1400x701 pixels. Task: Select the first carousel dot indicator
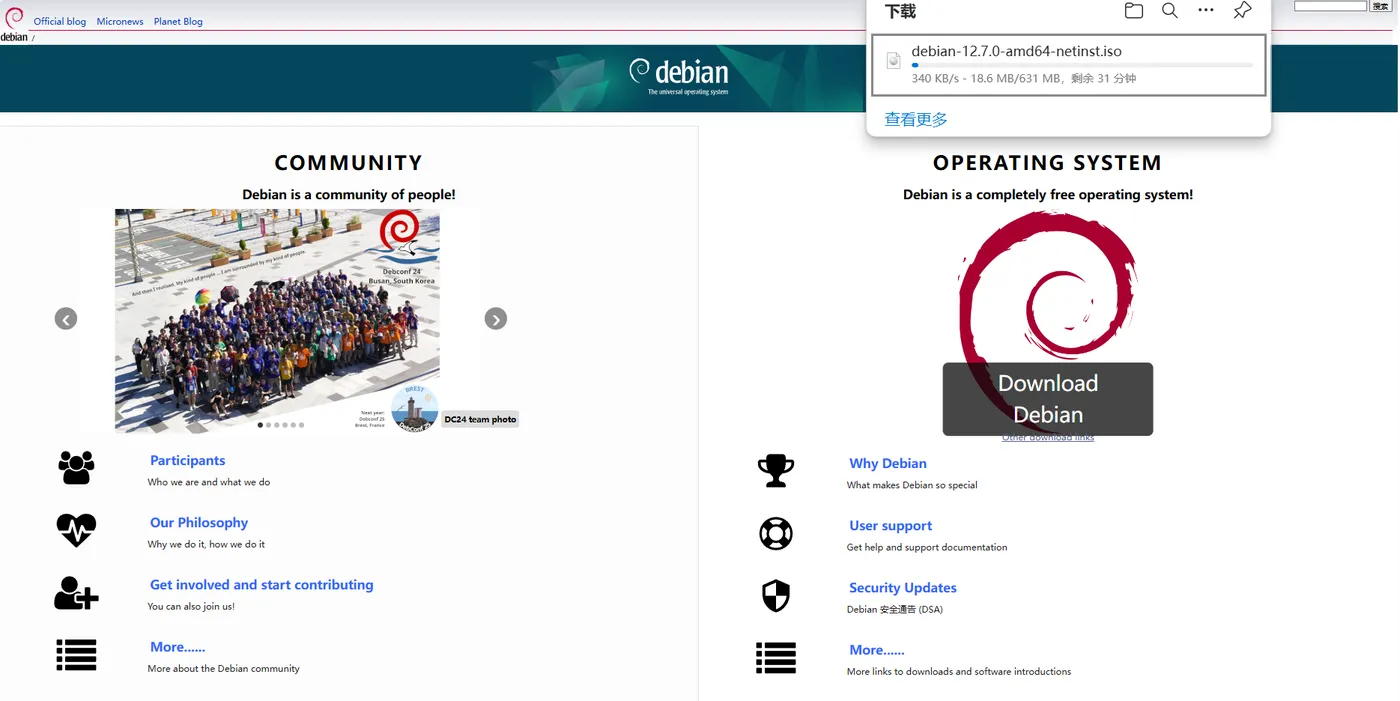point(261,425)
